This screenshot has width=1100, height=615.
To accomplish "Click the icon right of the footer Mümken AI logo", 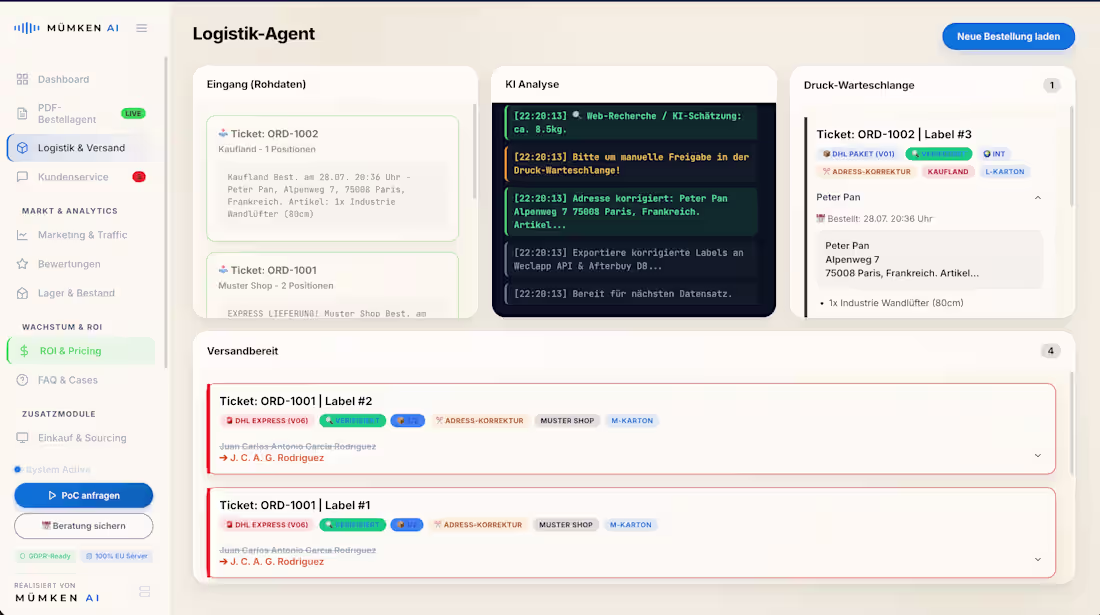I will [x=145, y=592].
